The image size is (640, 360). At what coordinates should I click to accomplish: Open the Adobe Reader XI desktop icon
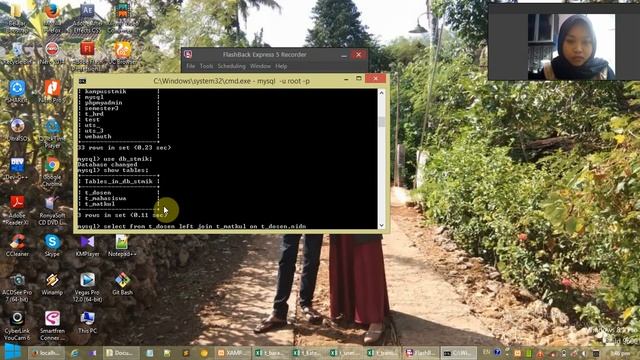(x=17, y=209)
